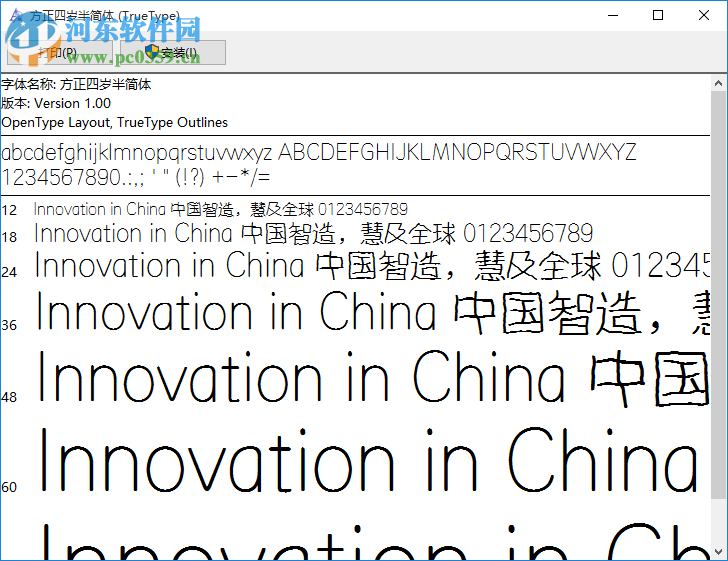Screen dimensions: 728x561
Task: Minimize the font viewer window
Action: coord(613,15)
